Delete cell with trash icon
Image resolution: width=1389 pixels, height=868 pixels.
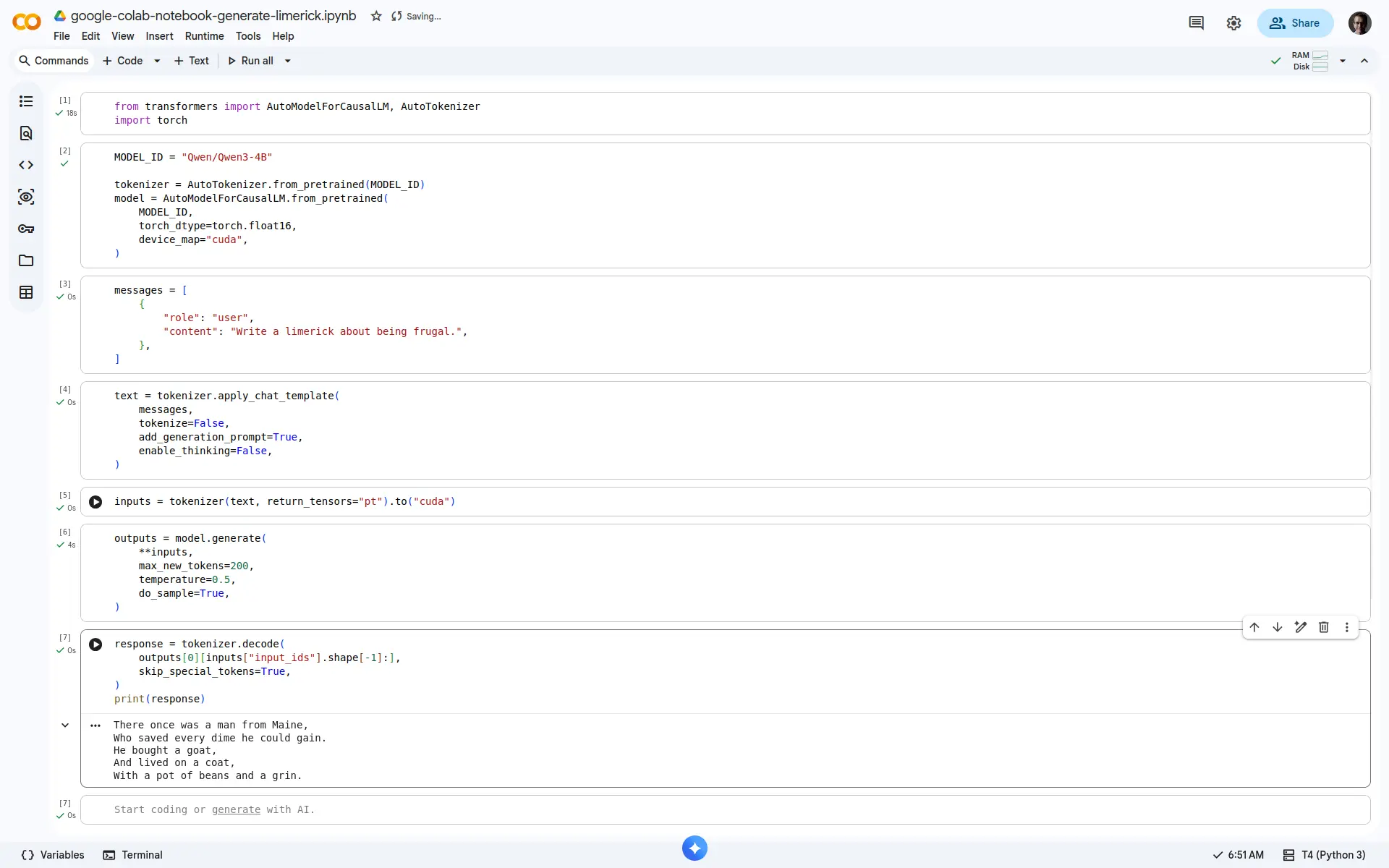pyautogui.click(x=1324, y=627)
